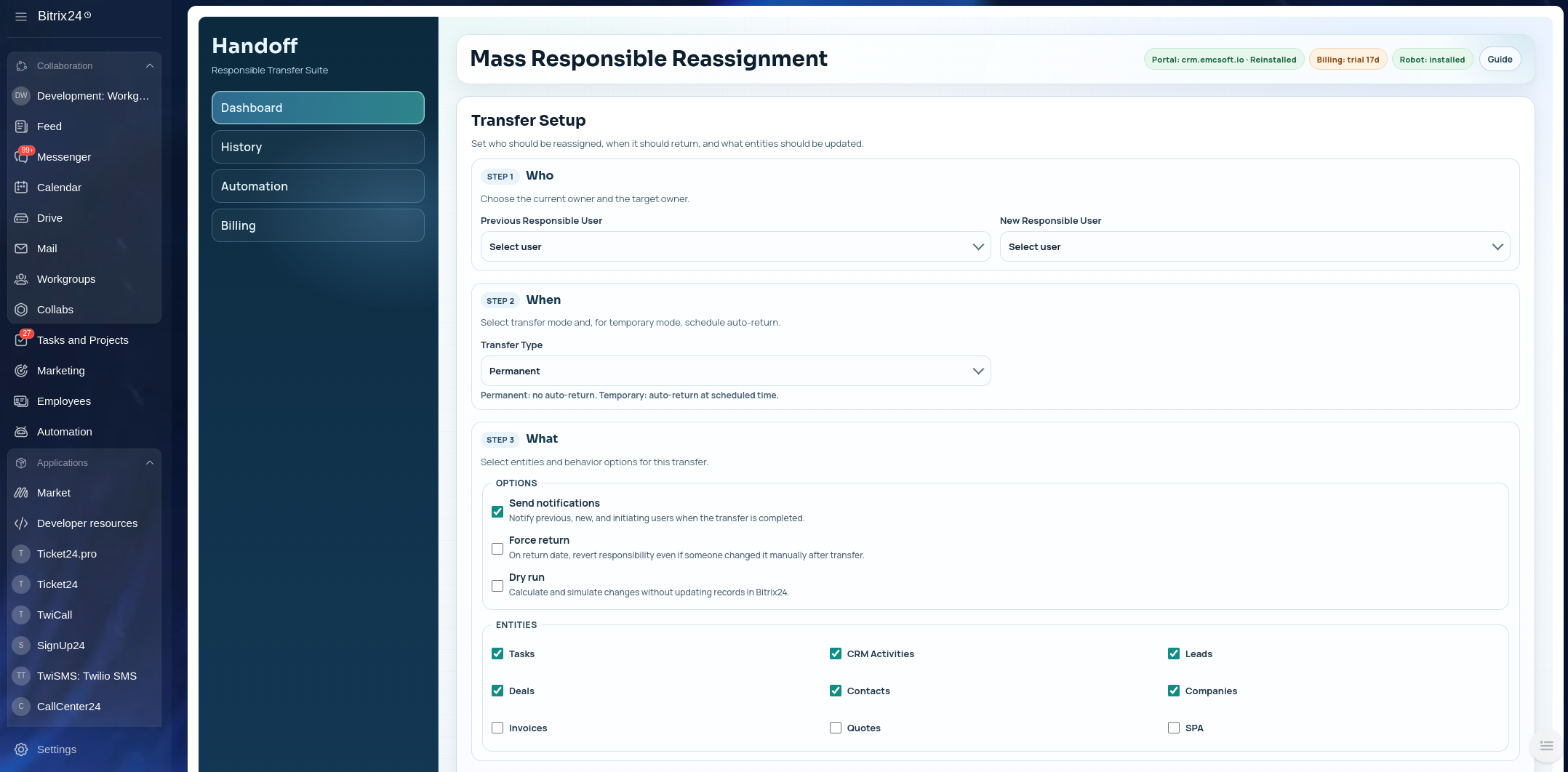Open the list widget icon at bottom right
1568x772 pixels.
1547,746
